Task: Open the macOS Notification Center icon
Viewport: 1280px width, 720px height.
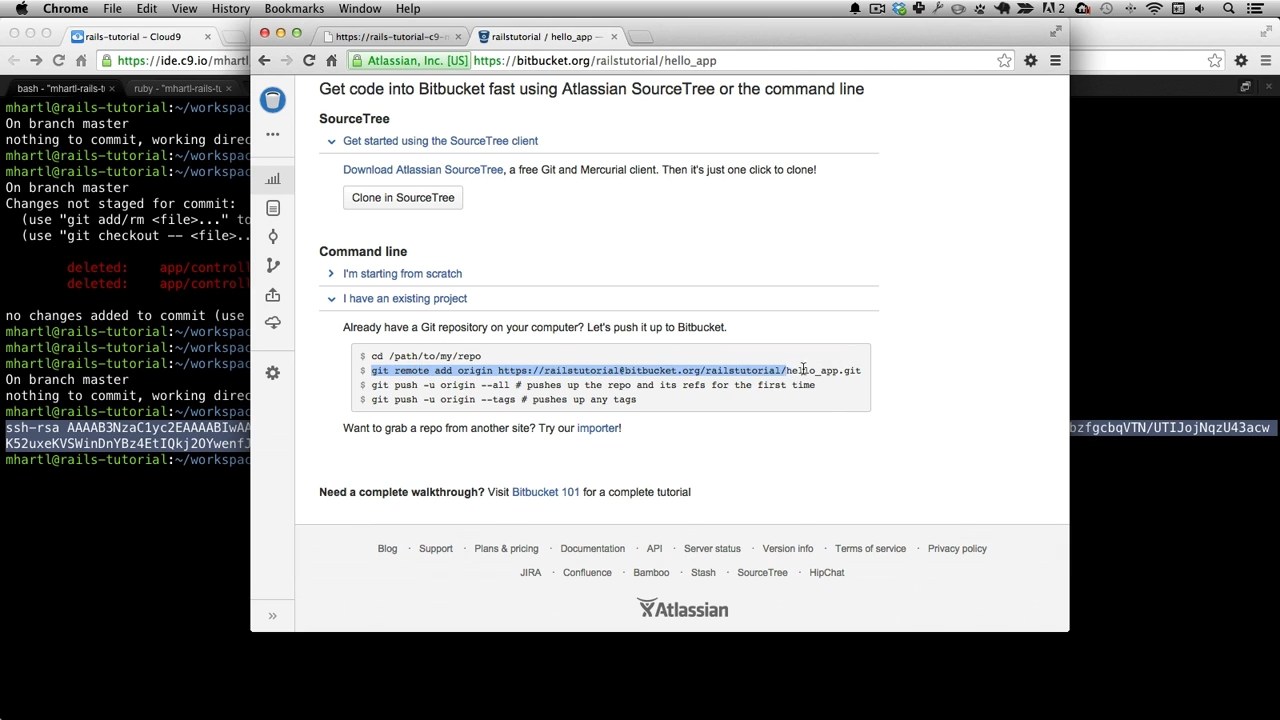Action: pos(1257,9)
